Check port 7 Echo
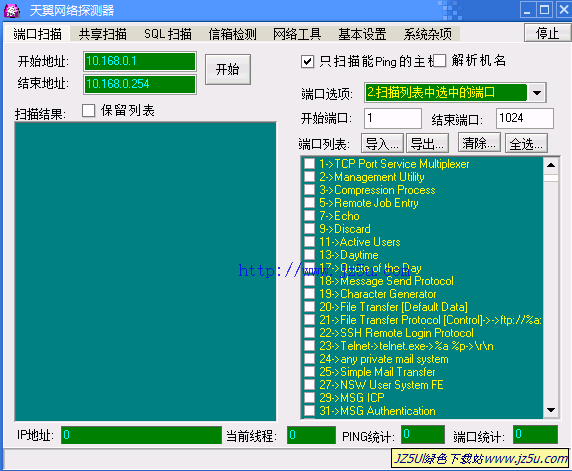This screenshot has width=572, height=471. pos(309,216)
